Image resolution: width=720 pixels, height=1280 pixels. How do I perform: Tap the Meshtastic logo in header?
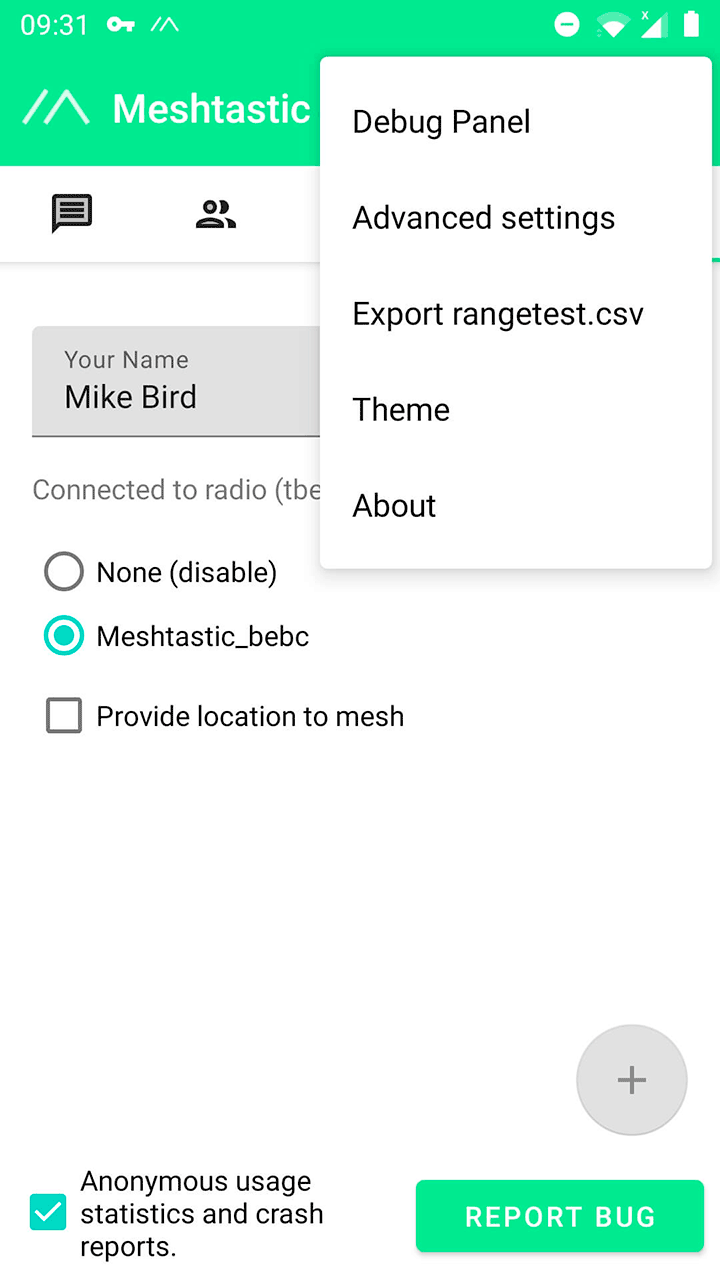click(57, 108)
